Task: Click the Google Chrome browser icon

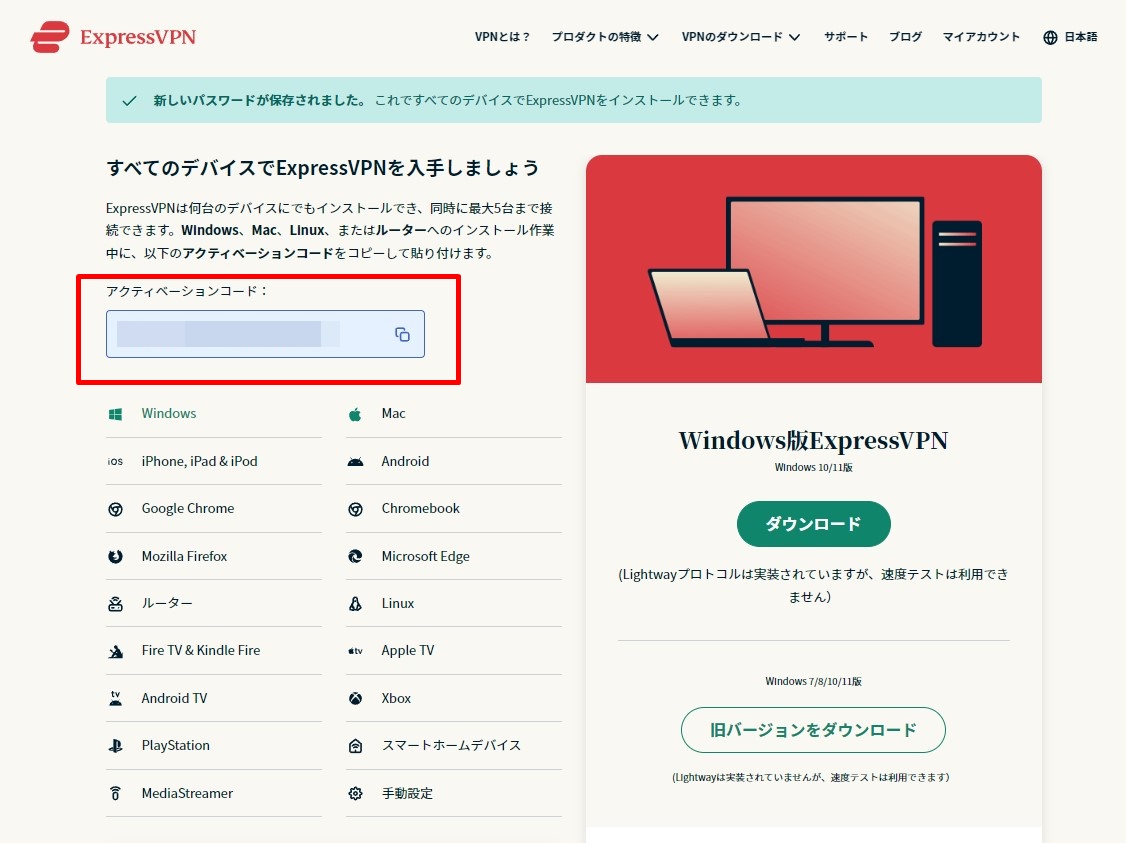Action: 116,508
